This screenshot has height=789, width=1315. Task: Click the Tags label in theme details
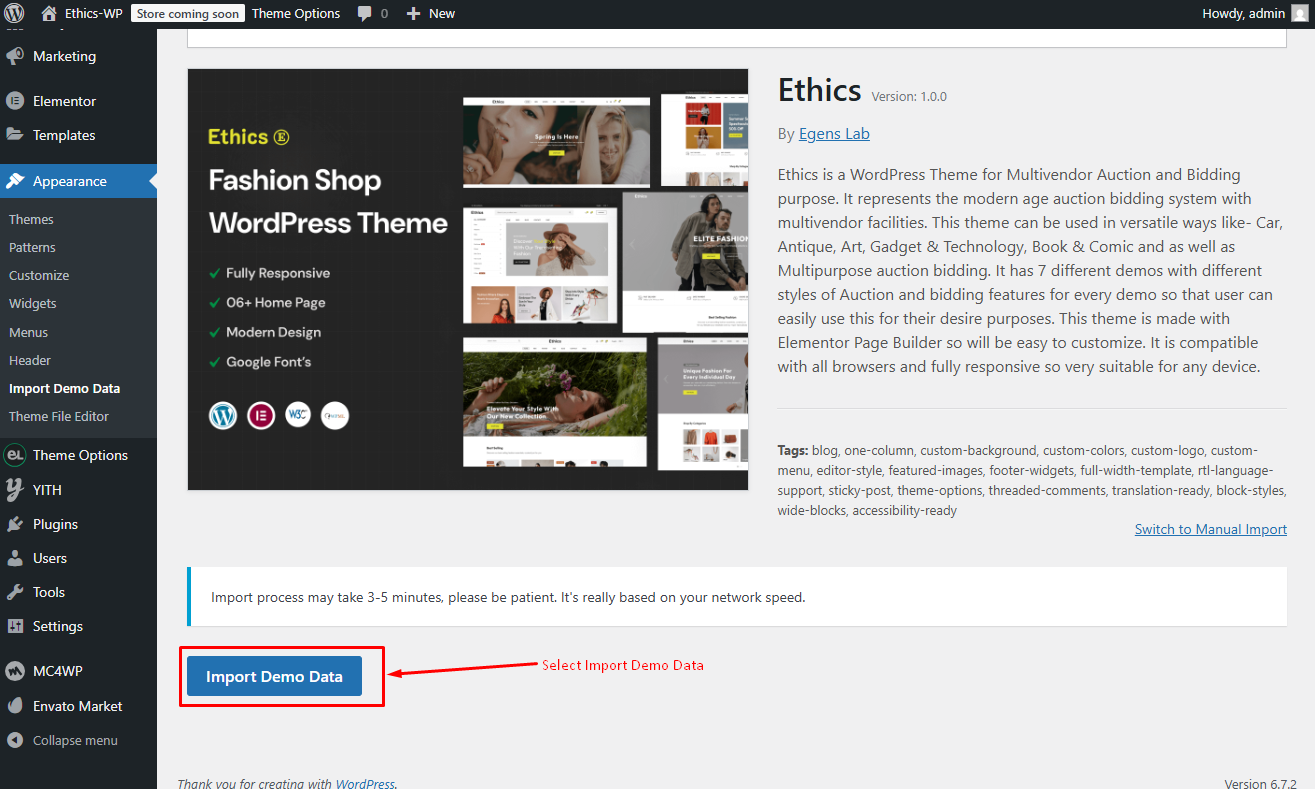click(x=792, y=450)
